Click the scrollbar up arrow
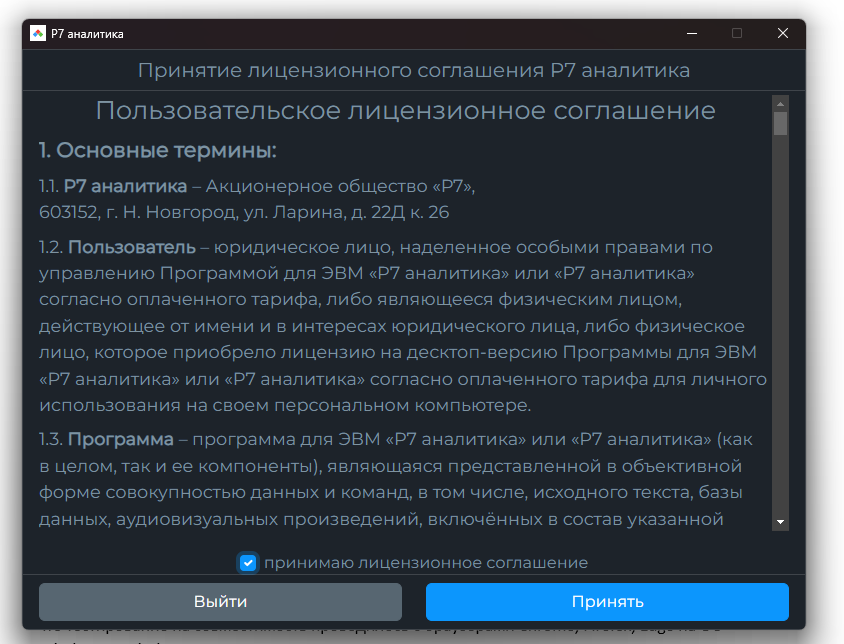The image size is (844, 644). (780, 103)
